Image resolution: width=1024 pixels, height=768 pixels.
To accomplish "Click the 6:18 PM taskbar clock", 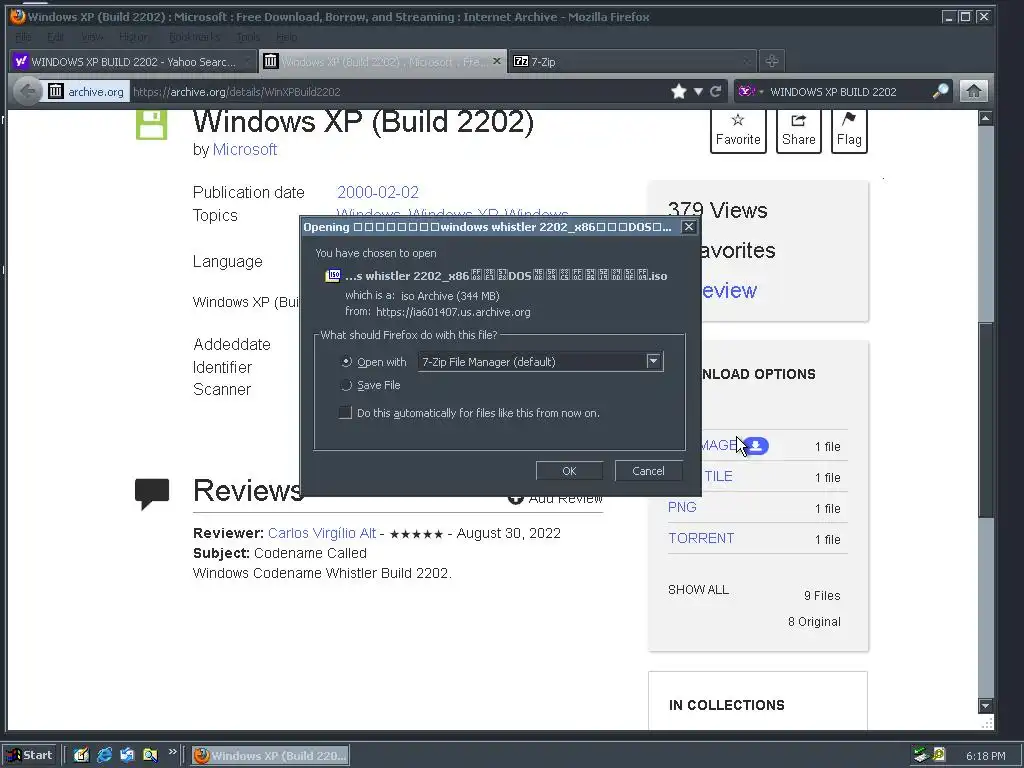I will point(985,756).
